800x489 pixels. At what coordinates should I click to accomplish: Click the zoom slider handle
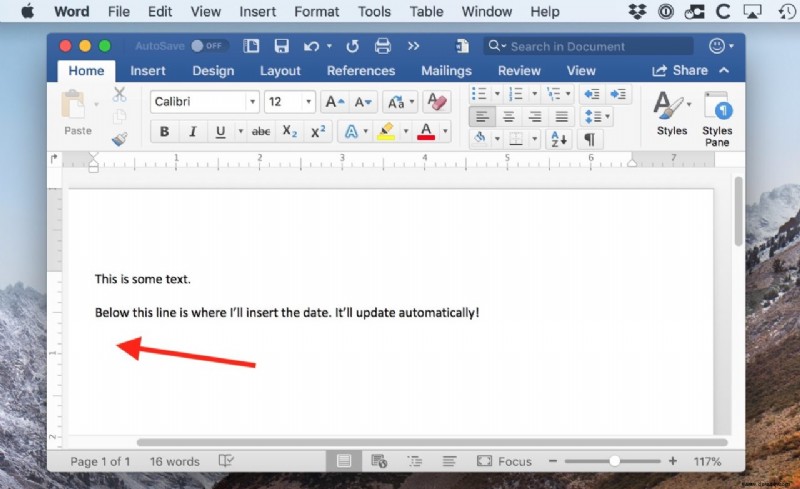click(x=614, y=461)
